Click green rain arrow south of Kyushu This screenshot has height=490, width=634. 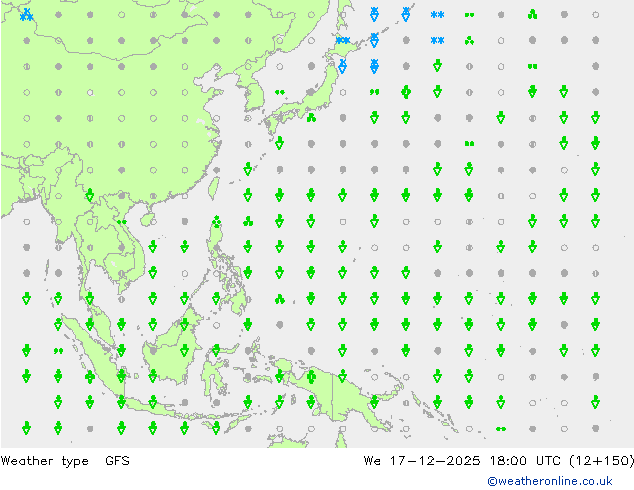tap(279, 143)
